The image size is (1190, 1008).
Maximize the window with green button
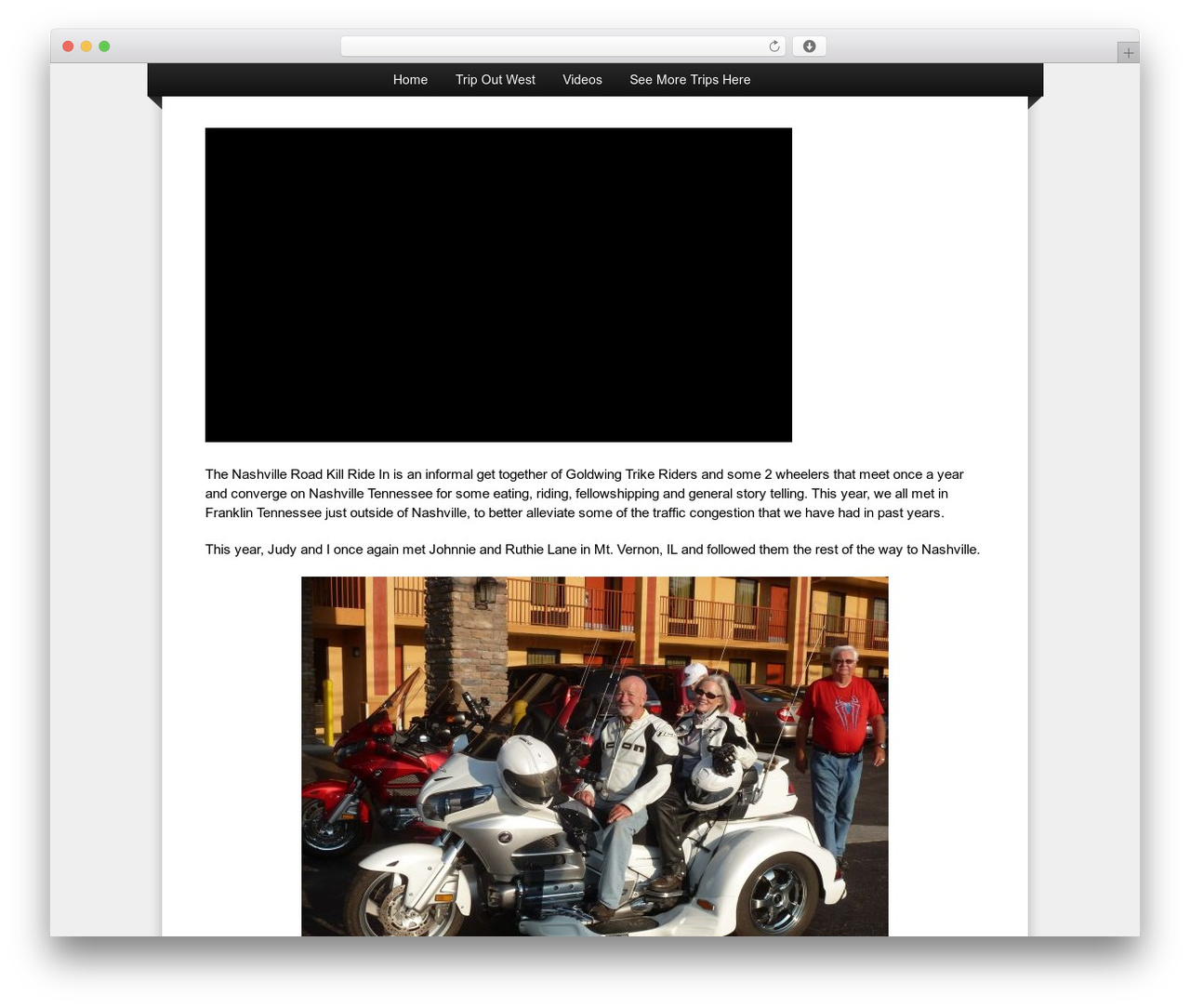104,46
